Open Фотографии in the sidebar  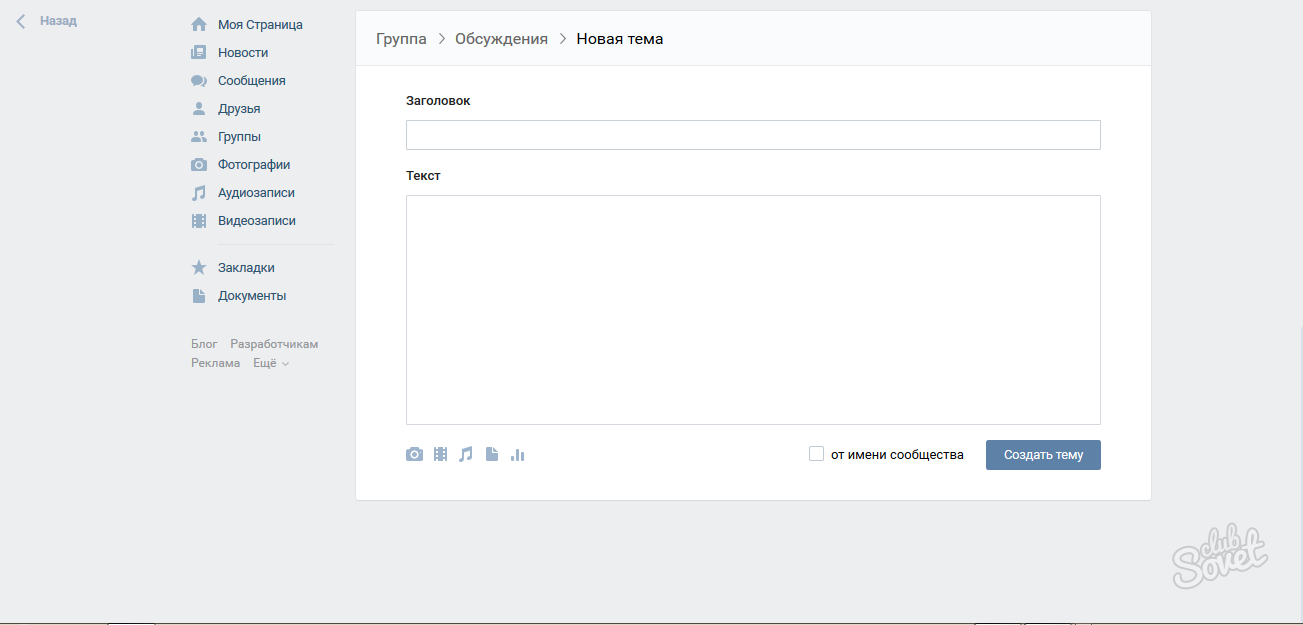[254, 165]
